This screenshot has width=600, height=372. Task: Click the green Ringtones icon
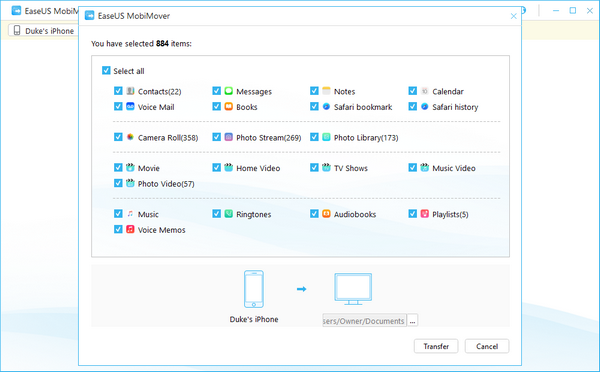coord(228,214)
